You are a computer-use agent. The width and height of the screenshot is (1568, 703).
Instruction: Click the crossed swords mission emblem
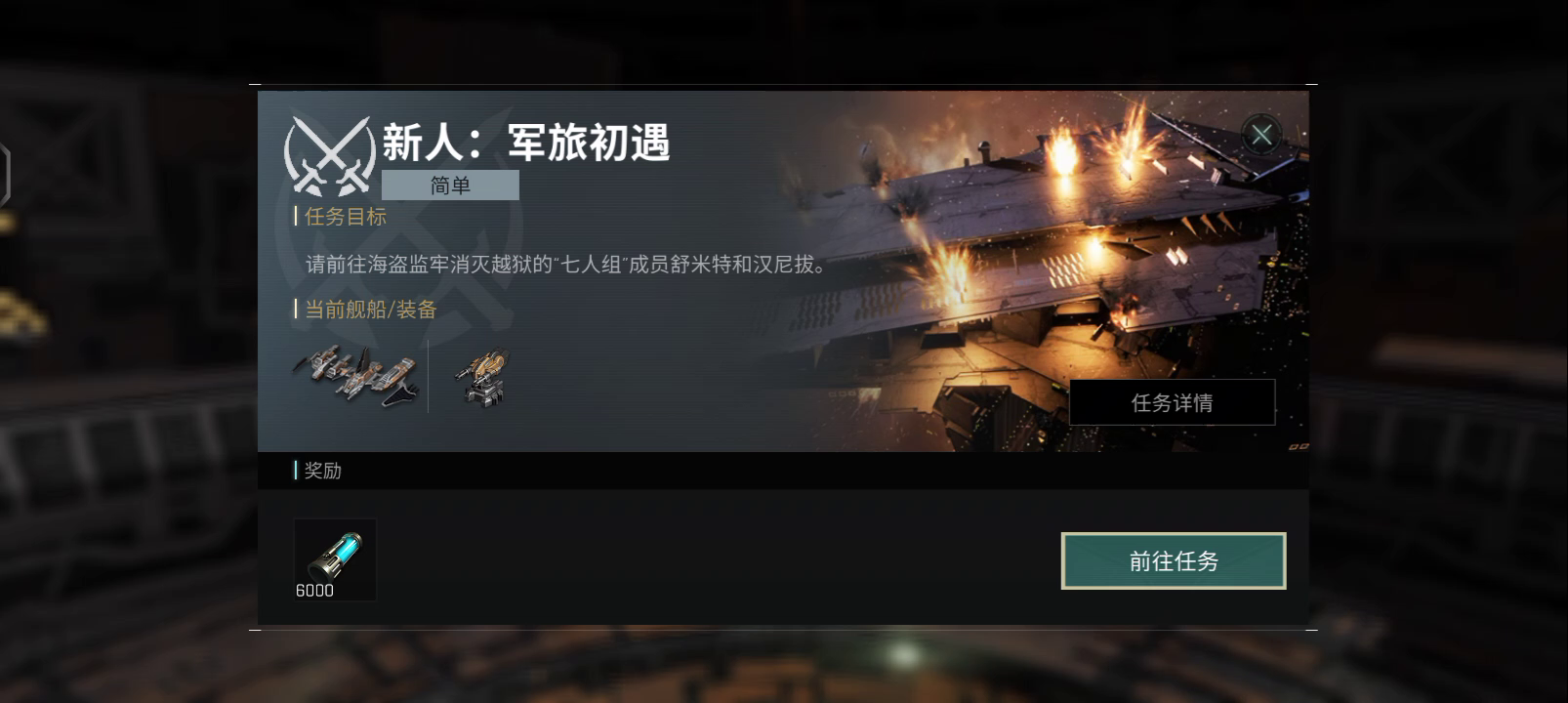pos(329,156)
